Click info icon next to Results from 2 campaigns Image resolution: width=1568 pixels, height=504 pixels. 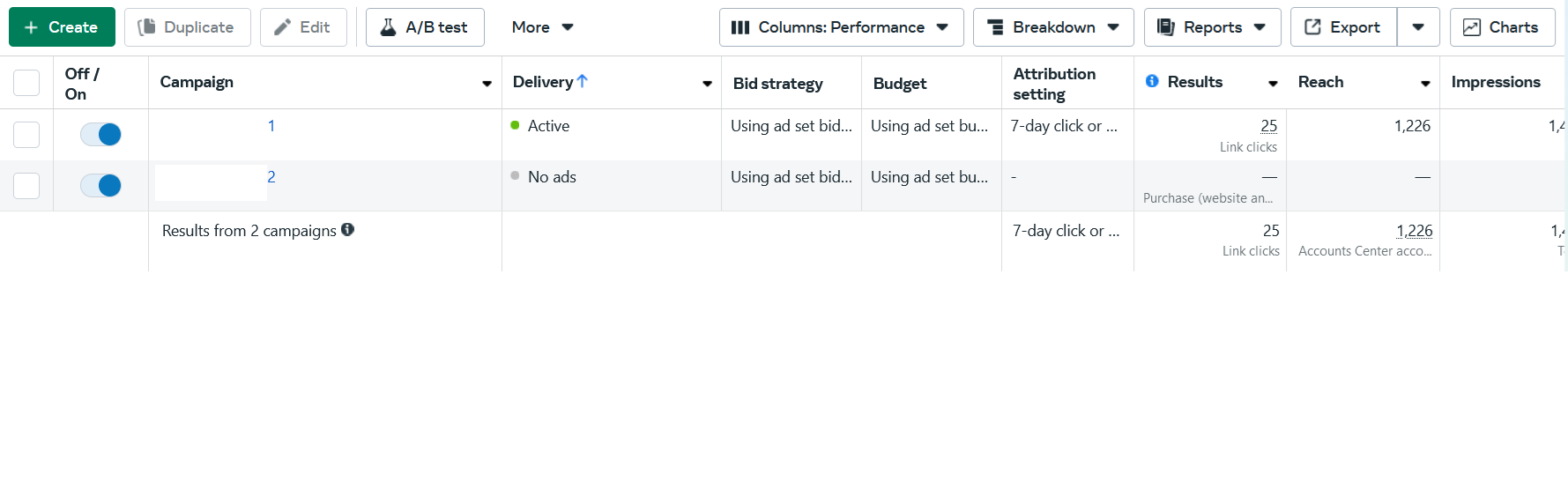tap(348, 229)
